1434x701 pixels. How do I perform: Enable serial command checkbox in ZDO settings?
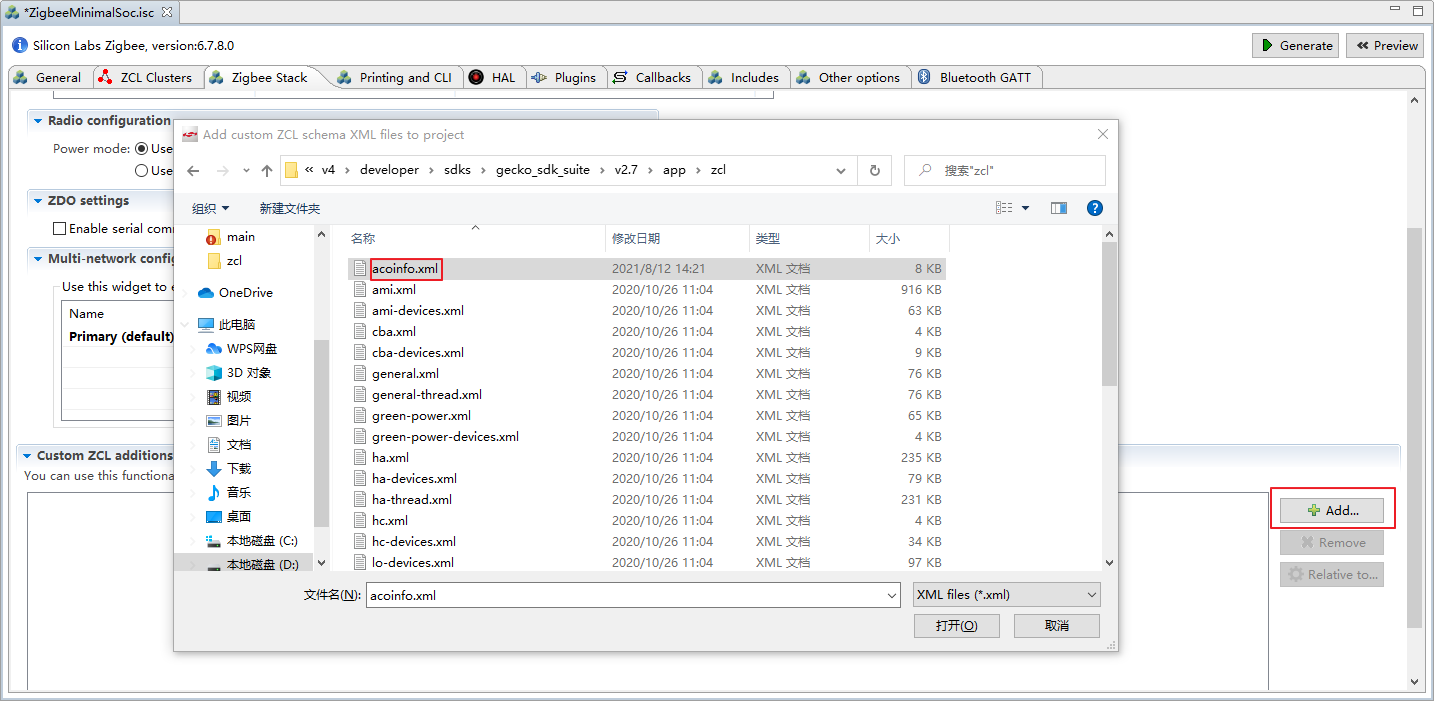point(60,229)
